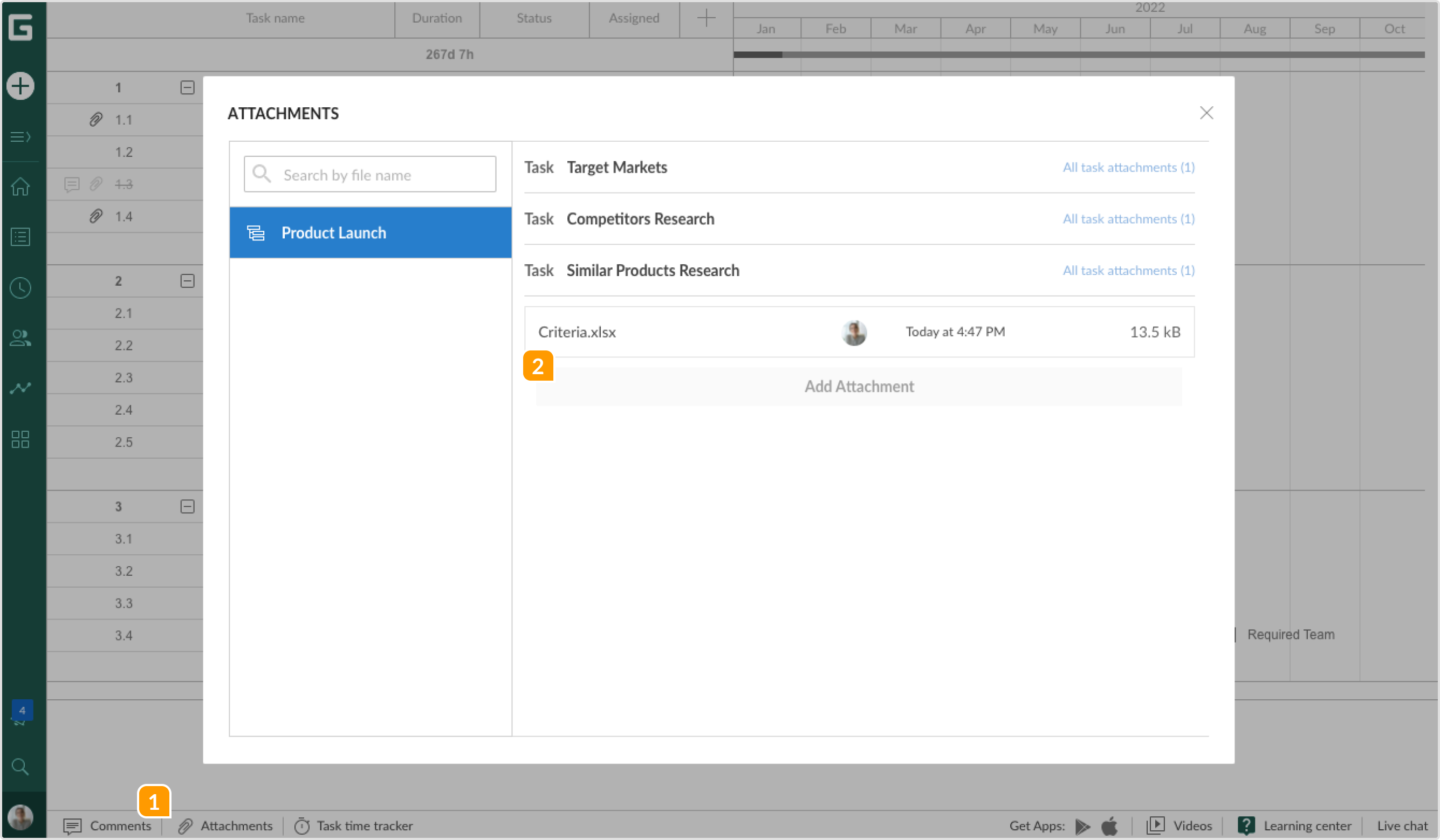Open all task attachments for Target Markets
Screen dimensions: 1440x840
click(x=1127, y=167)
